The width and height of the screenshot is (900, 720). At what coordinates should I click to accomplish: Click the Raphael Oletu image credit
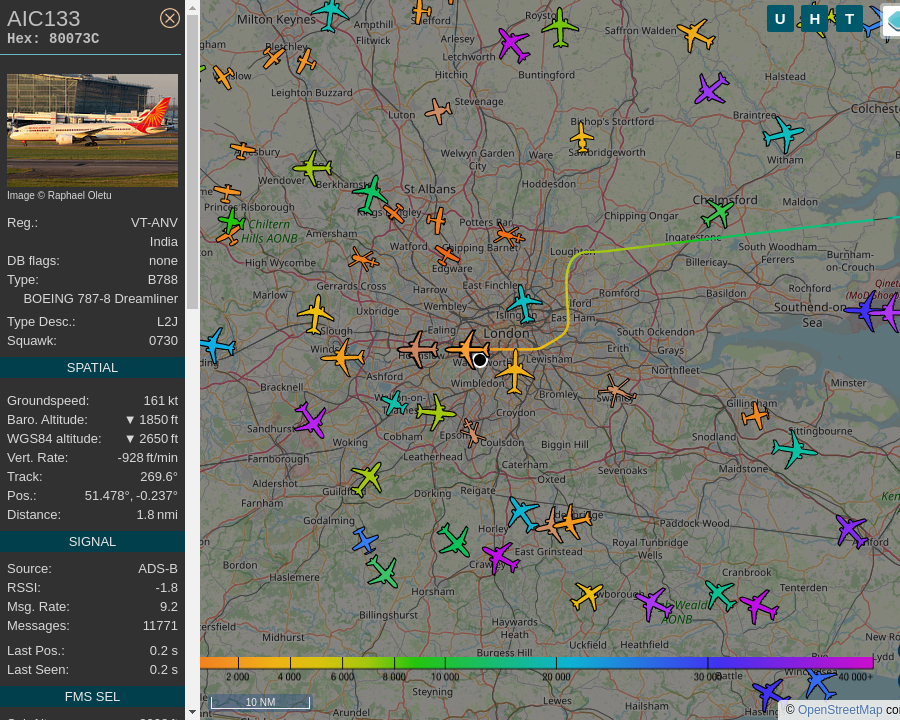click(x=59, y=195)
